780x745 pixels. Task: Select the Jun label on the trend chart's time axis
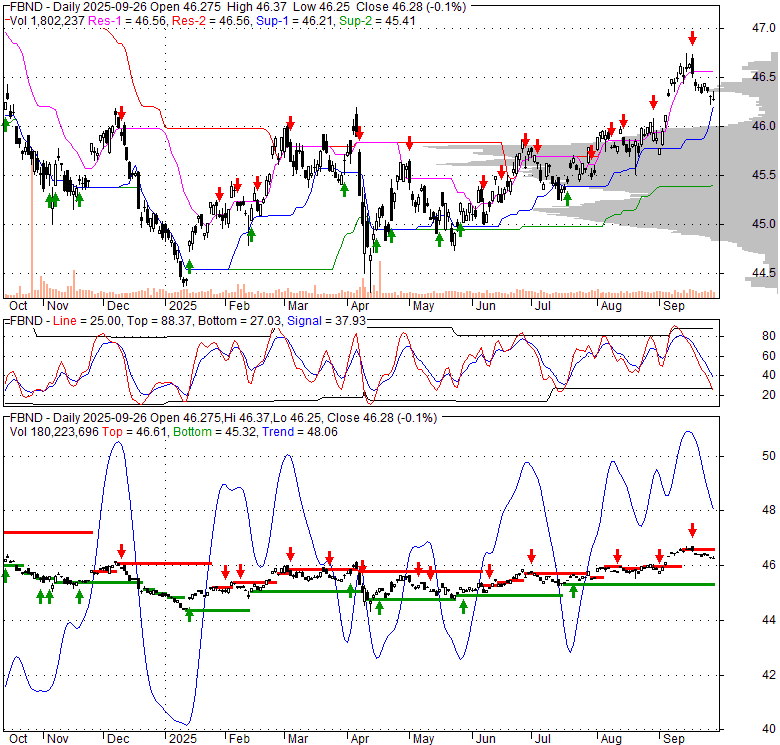pos(486,739)
